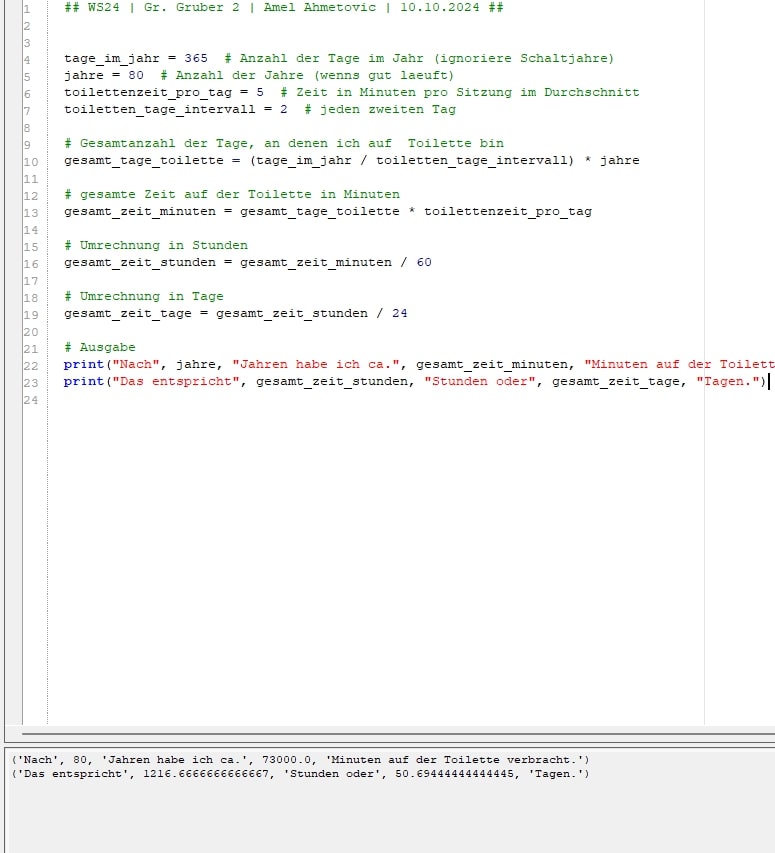The width and height of the screenshot is (775, 853).
Task: Click 'Minuten auf der Toilette verbracht.' in output
Action: pos(454,759)
